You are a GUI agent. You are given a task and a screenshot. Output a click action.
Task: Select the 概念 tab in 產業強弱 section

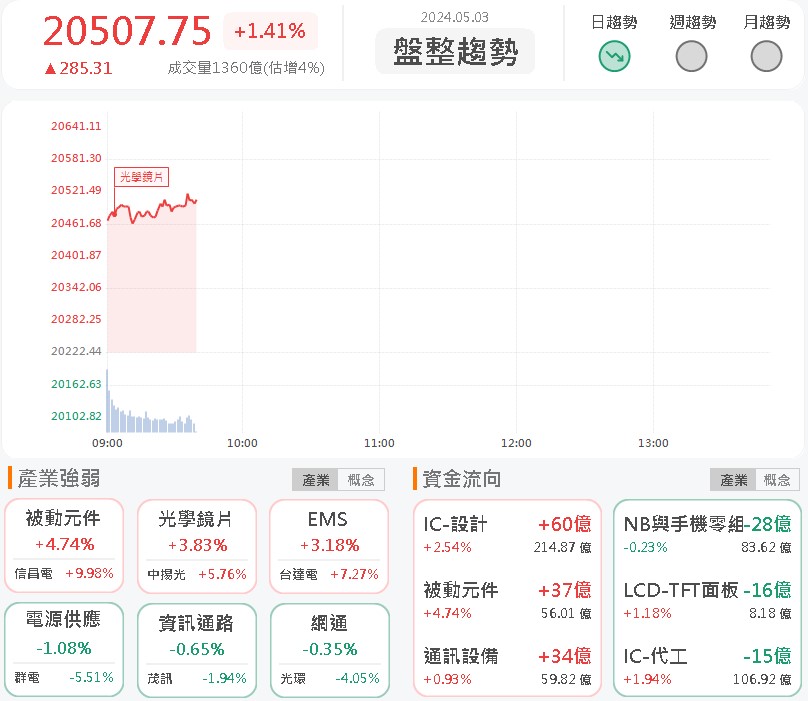pos(361,480)
